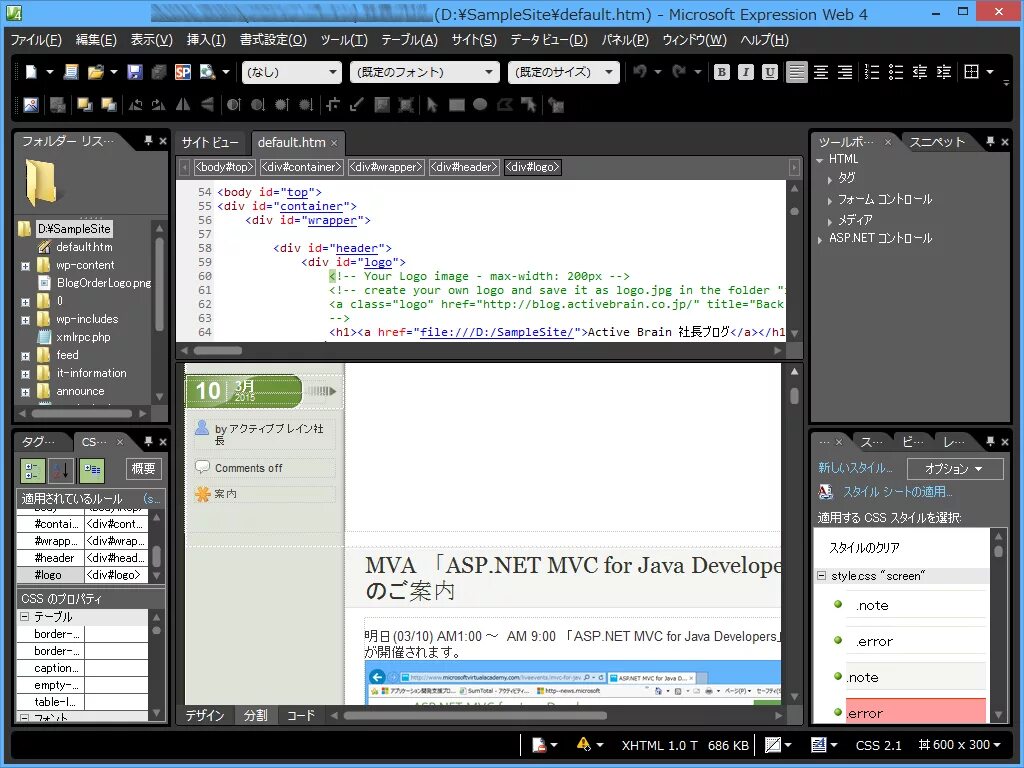Screen dimensions: 1024x768
Task: Click the decrease indent icon
Action: pos(920,72)
